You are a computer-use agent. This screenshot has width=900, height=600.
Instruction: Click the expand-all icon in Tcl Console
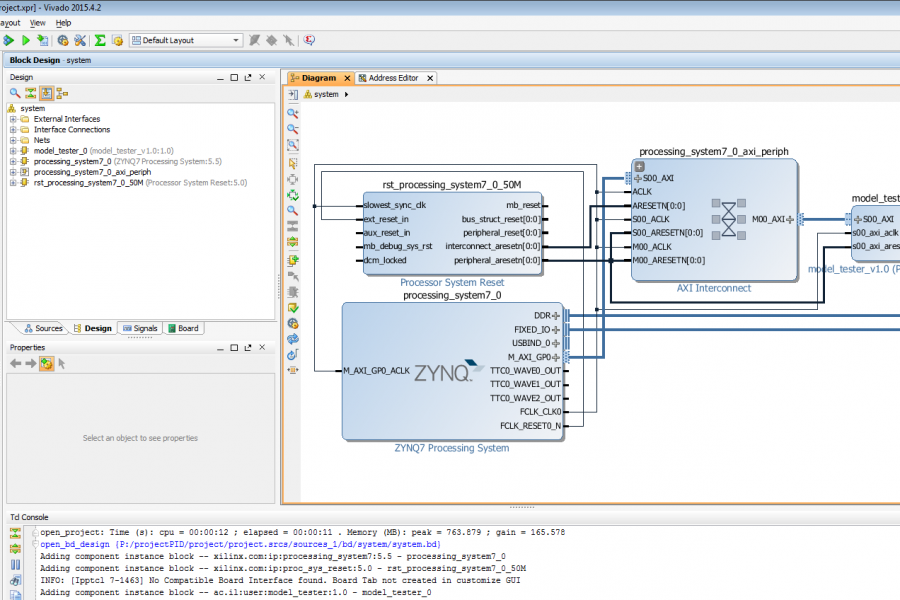click(15, 549)
